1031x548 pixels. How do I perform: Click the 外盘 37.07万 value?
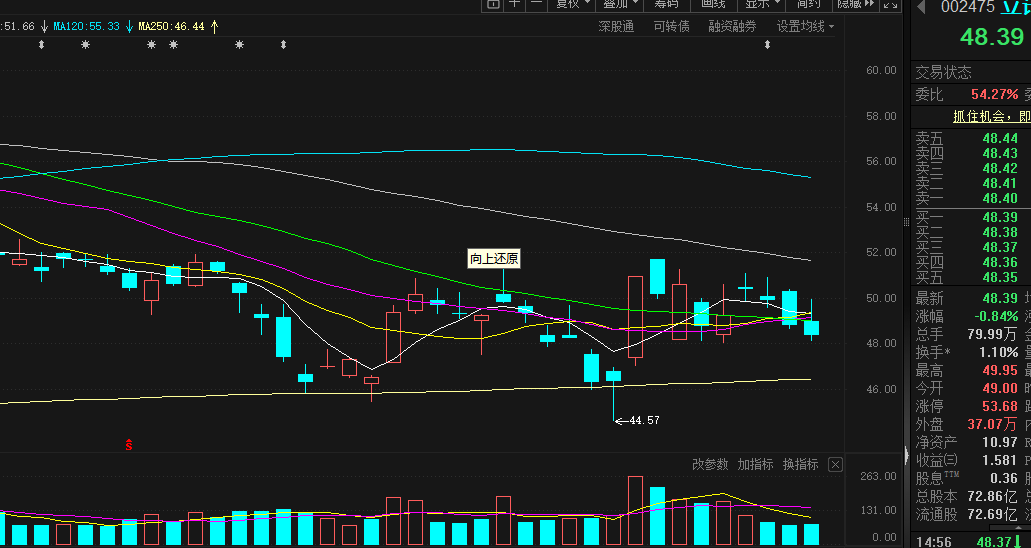[992, 424]
